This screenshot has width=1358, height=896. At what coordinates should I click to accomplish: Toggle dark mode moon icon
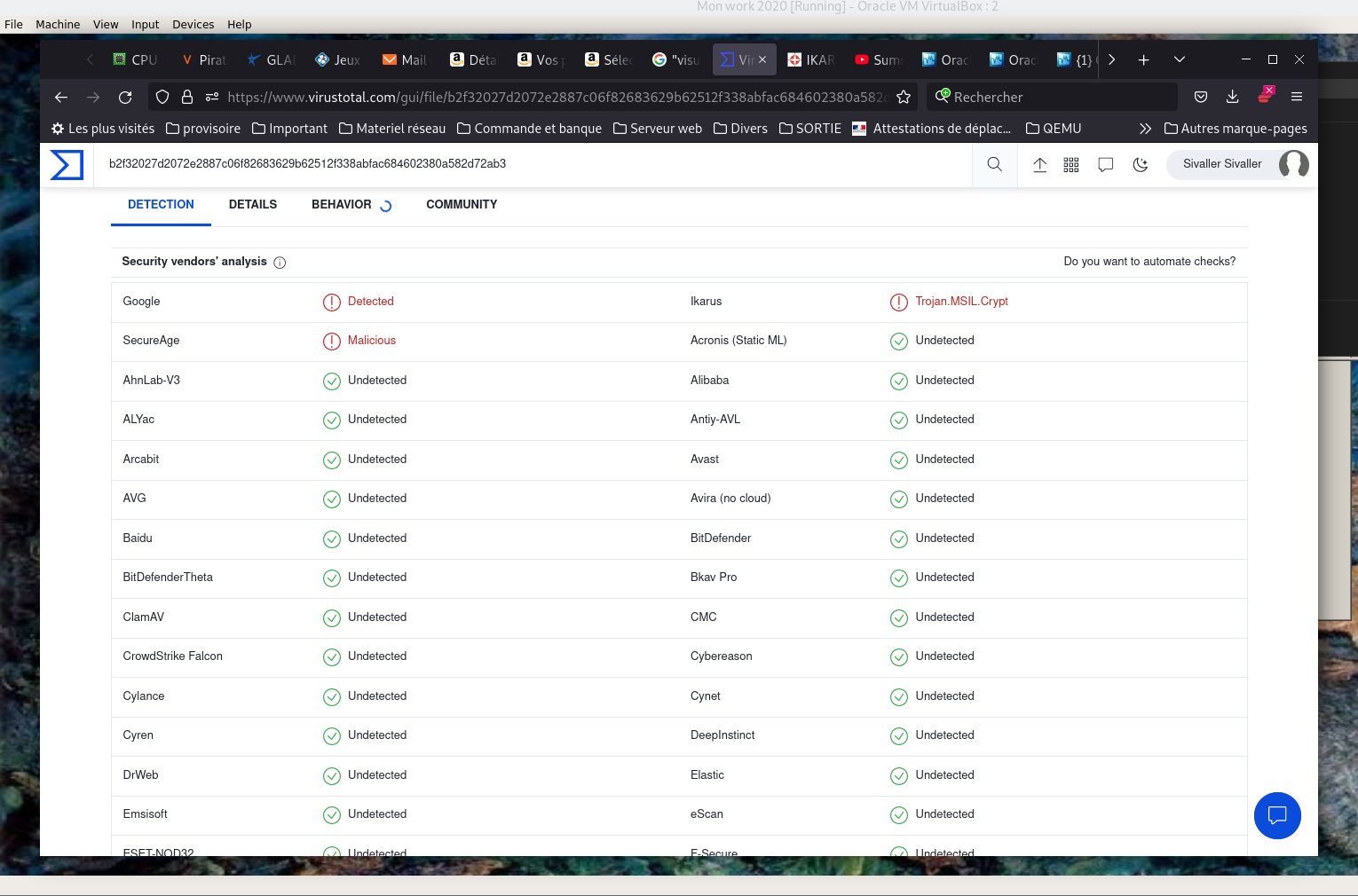tap(1141, 164)
